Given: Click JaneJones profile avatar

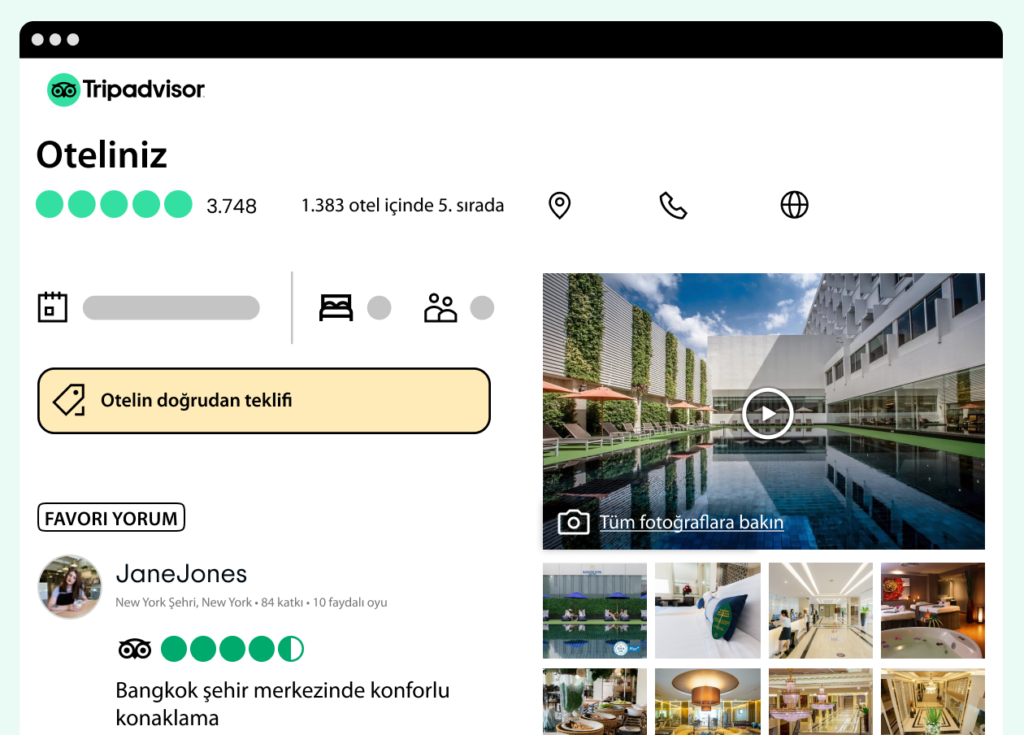Looking at the screenshot, I should pyautogui.click(x=70, y=587).
